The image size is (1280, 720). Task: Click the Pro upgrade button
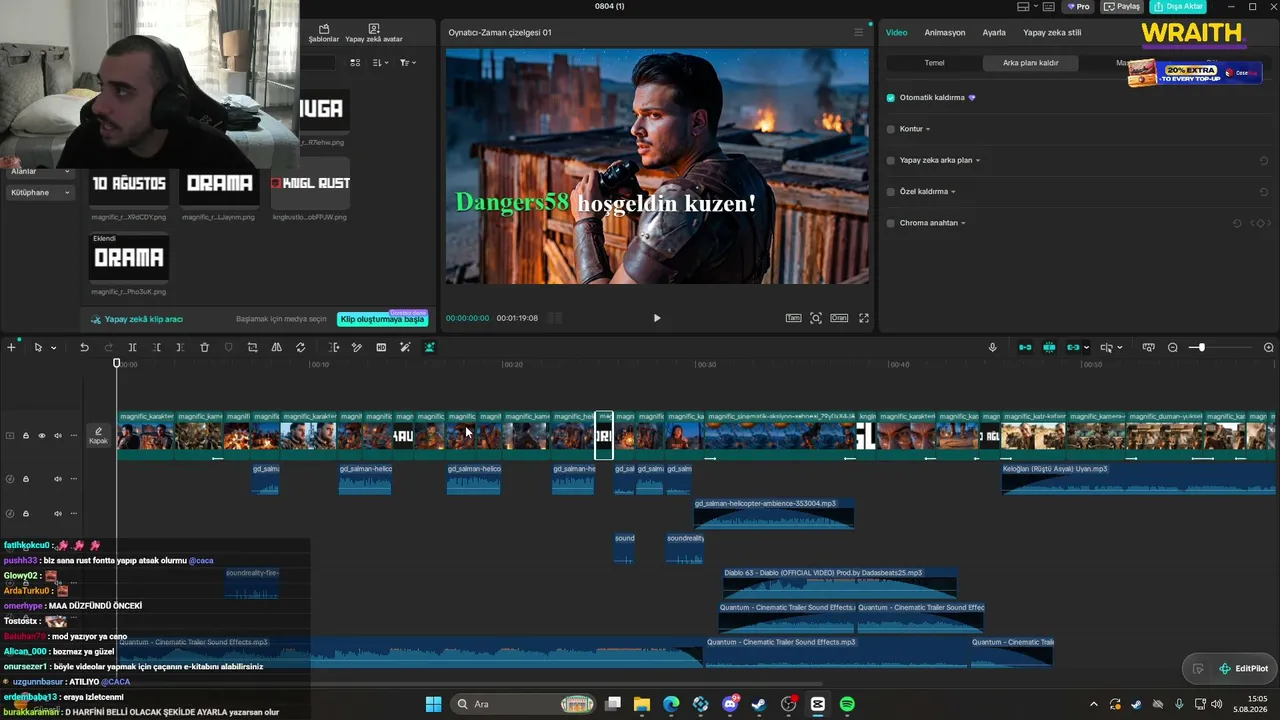click(1078, 6)
